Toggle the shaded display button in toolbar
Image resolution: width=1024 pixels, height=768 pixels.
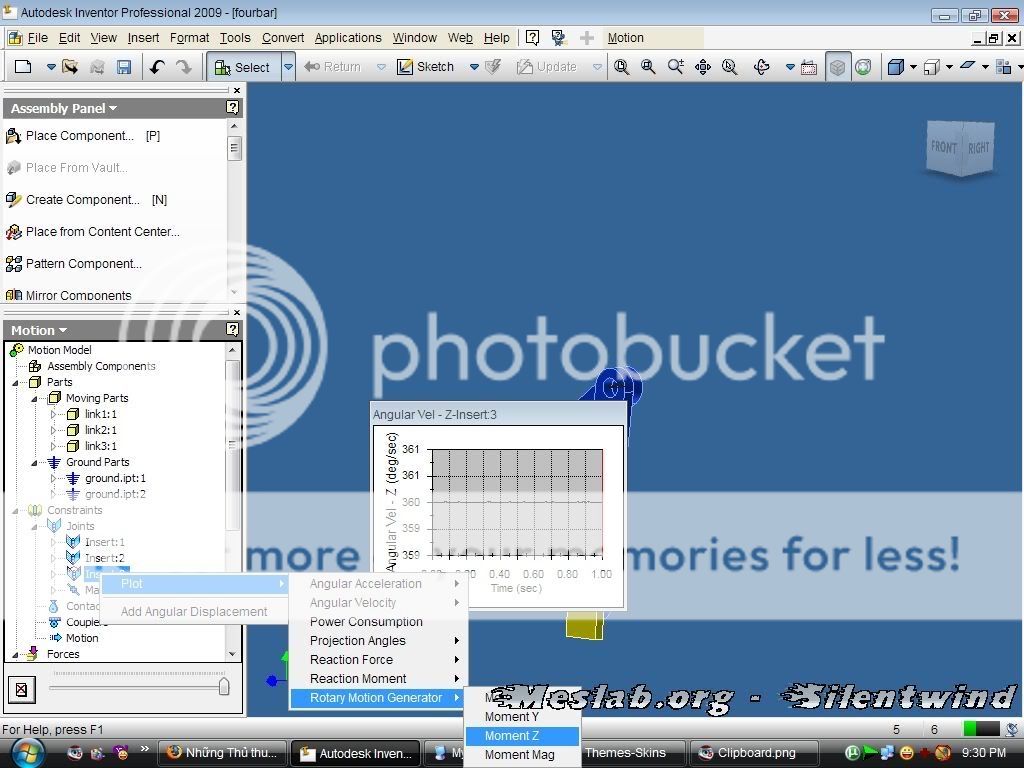tap(837, 67)
